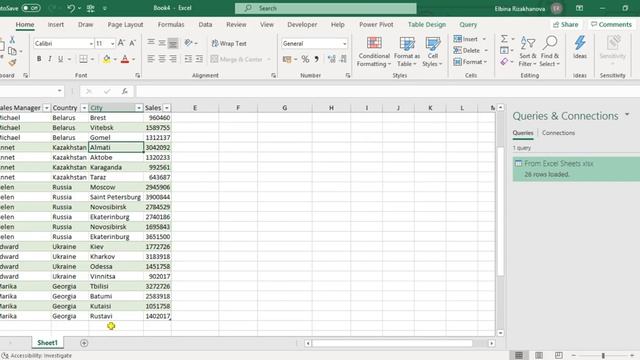This screenshot has height=360, width=640.
Task: Open Conditional Formatting menu
Action: point(374,52)
